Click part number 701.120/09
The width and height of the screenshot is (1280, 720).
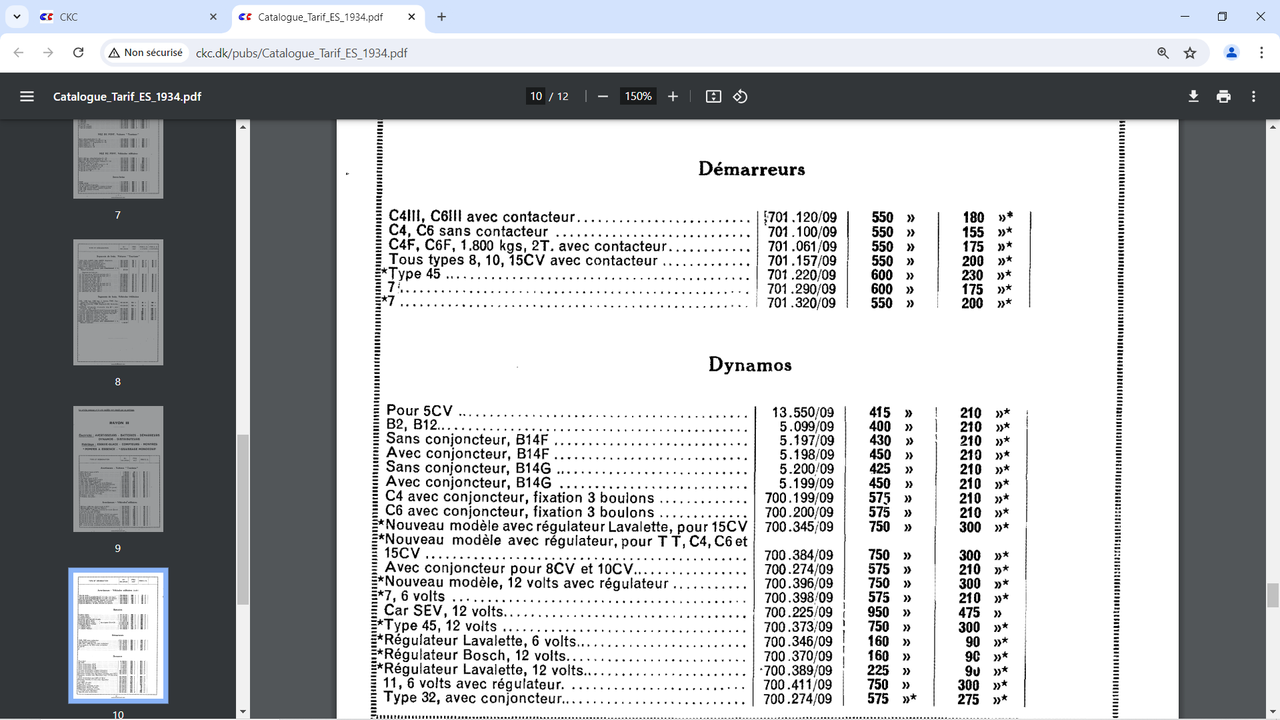pyautogui.click(x=802, y=217)
